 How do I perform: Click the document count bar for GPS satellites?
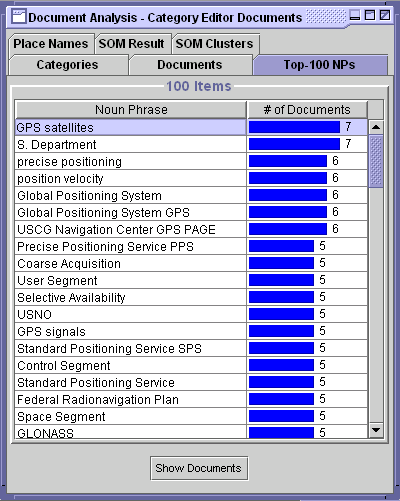294,127
